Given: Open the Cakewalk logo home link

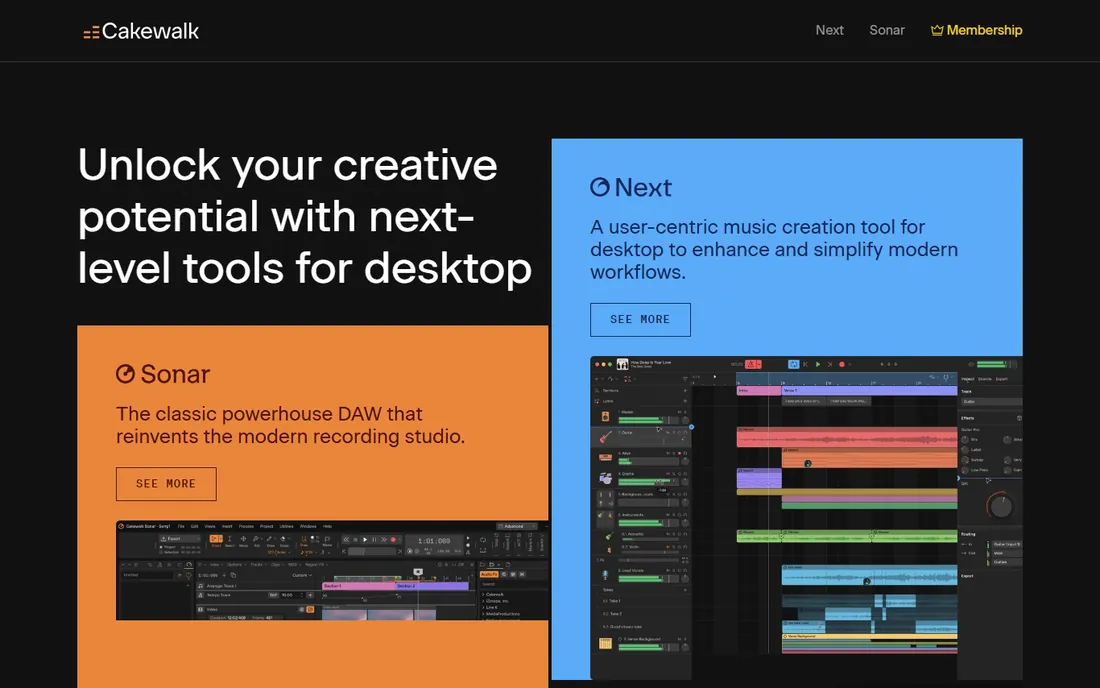Looking at the screenshot, I should tap(141, 31).
